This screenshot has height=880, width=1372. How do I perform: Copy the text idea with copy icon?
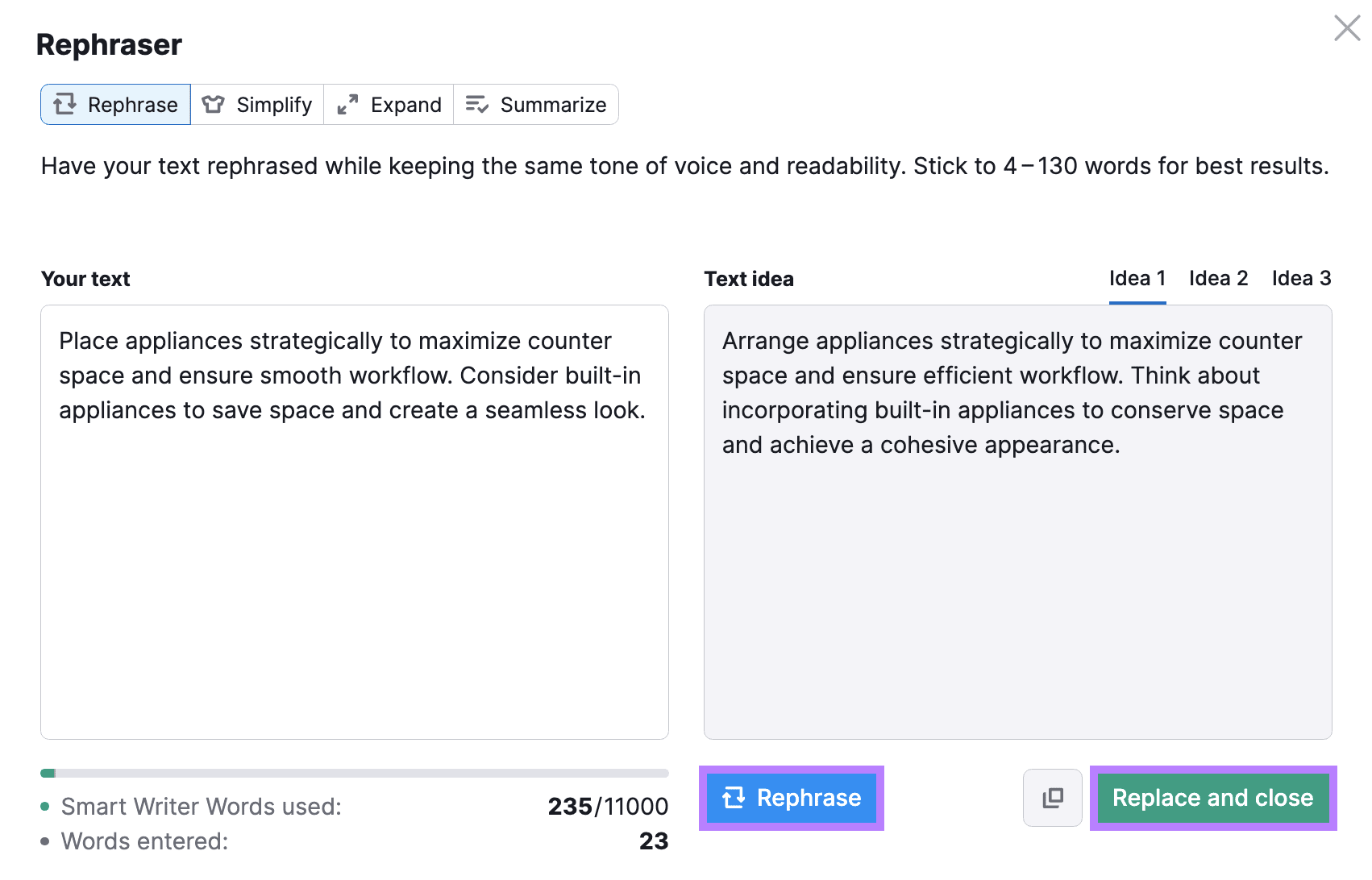pyautogui.click(x=1053, y=798)
